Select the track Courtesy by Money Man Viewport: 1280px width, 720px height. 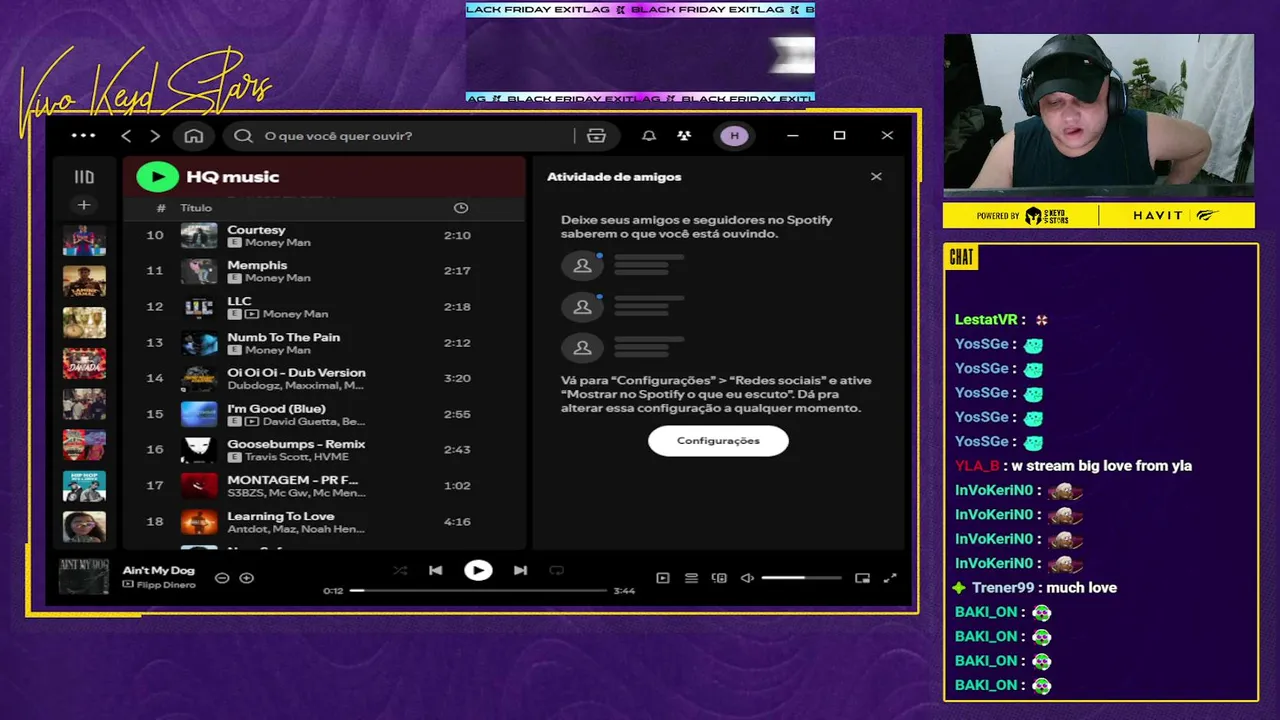click(323, 236)
